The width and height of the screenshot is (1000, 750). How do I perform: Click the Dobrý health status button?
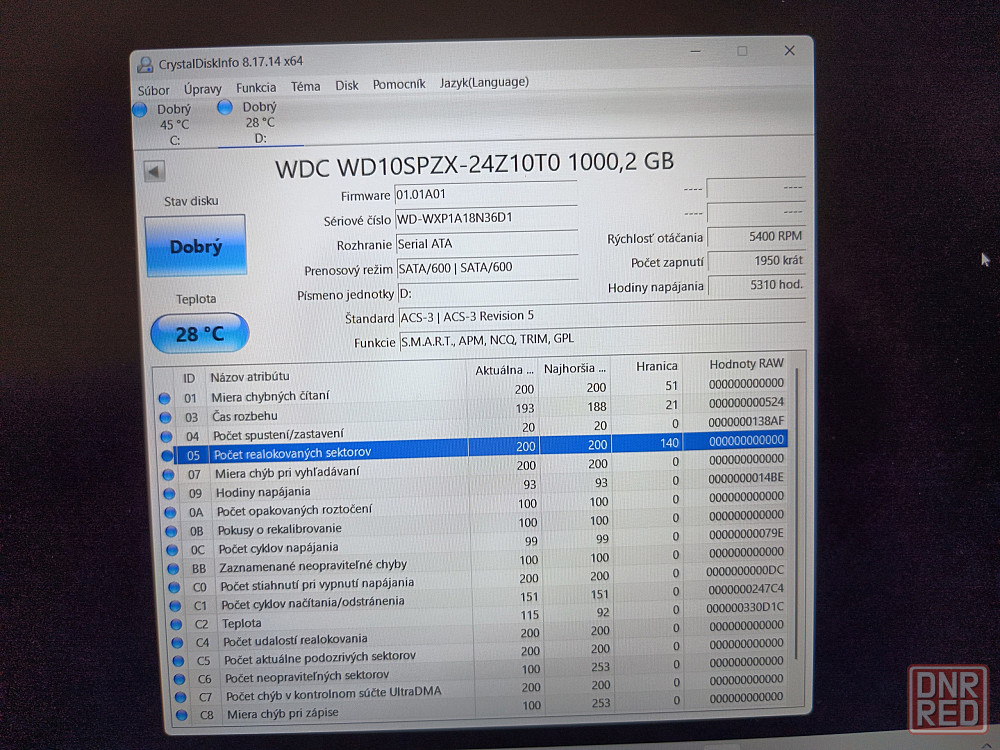(196, 246)
